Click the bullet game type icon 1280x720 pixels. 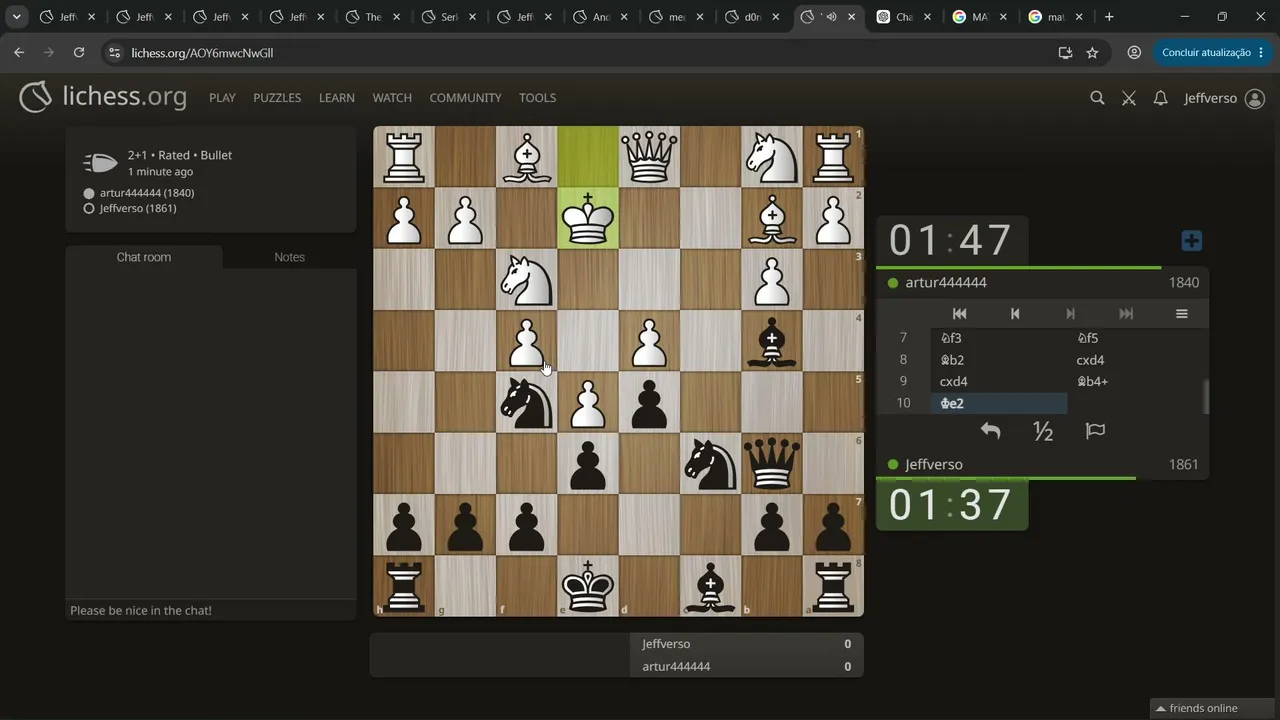(100, 163)
